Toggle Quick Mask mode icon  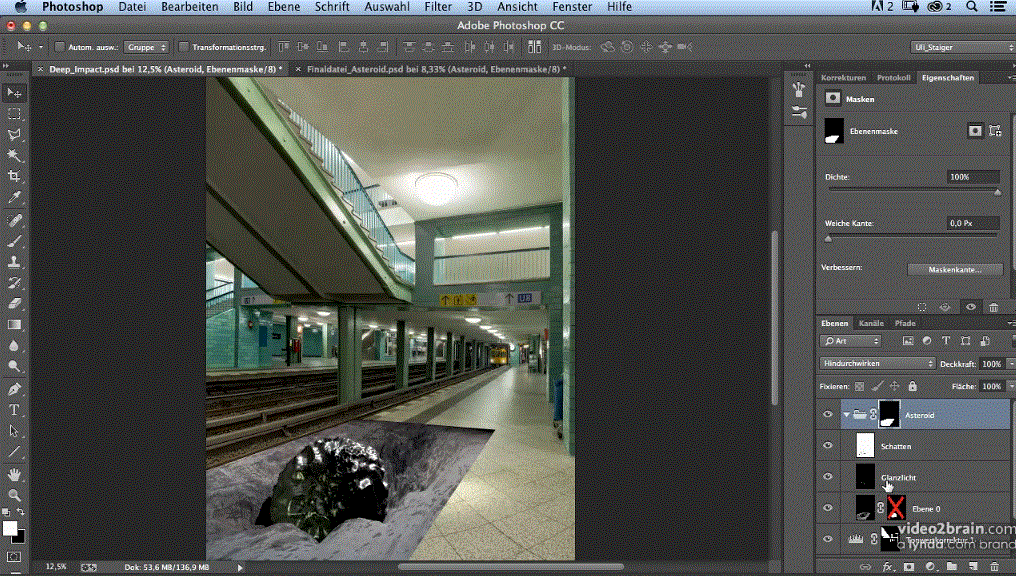click(14, 557)
